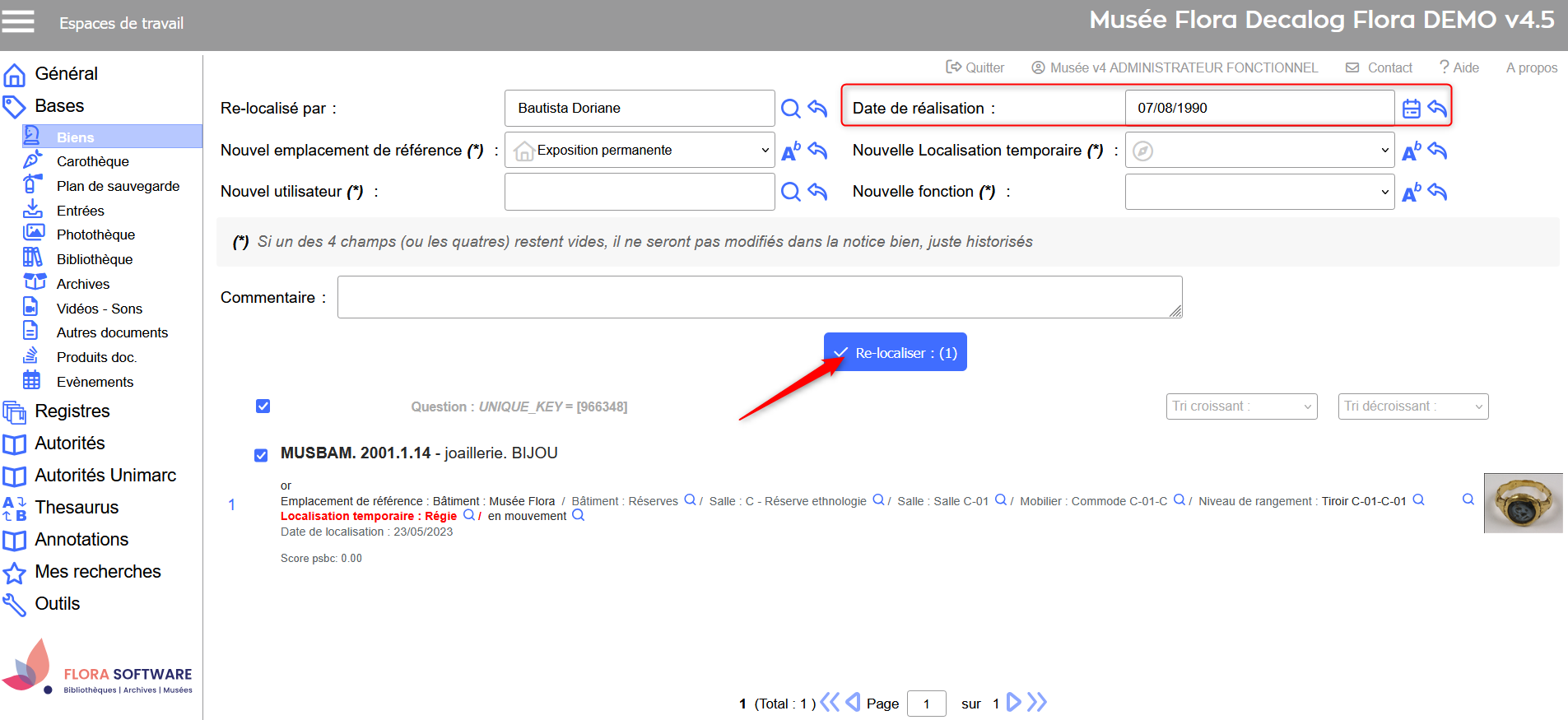Go to the next page arrow
The height and width of the screenshot is (720, 1568).
tap(1014, 703)
